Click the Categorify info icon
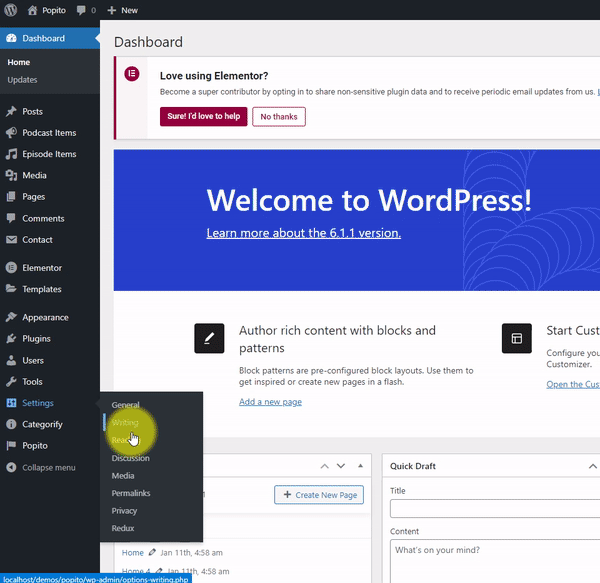The width and height of the screenshot is (600, 583). (x=11, y=424)
